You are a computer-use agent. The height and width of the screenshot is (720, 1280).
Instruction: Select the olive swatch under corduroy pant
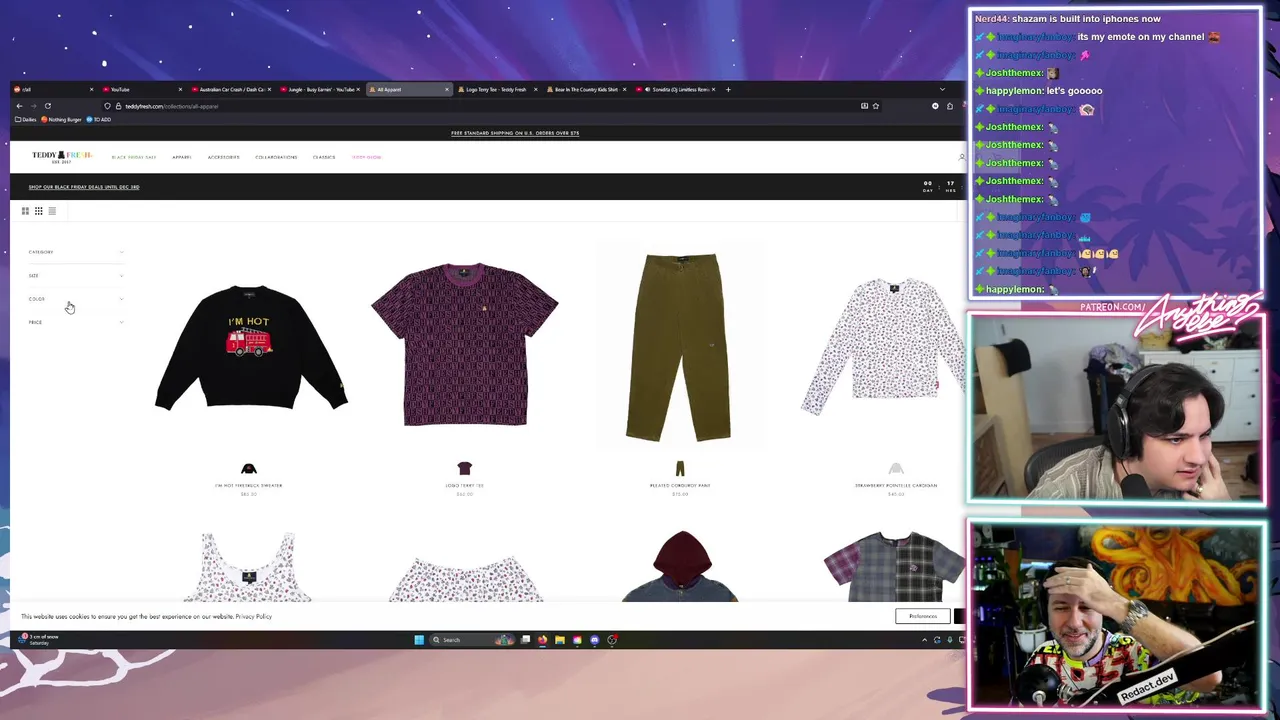(680, 468)
